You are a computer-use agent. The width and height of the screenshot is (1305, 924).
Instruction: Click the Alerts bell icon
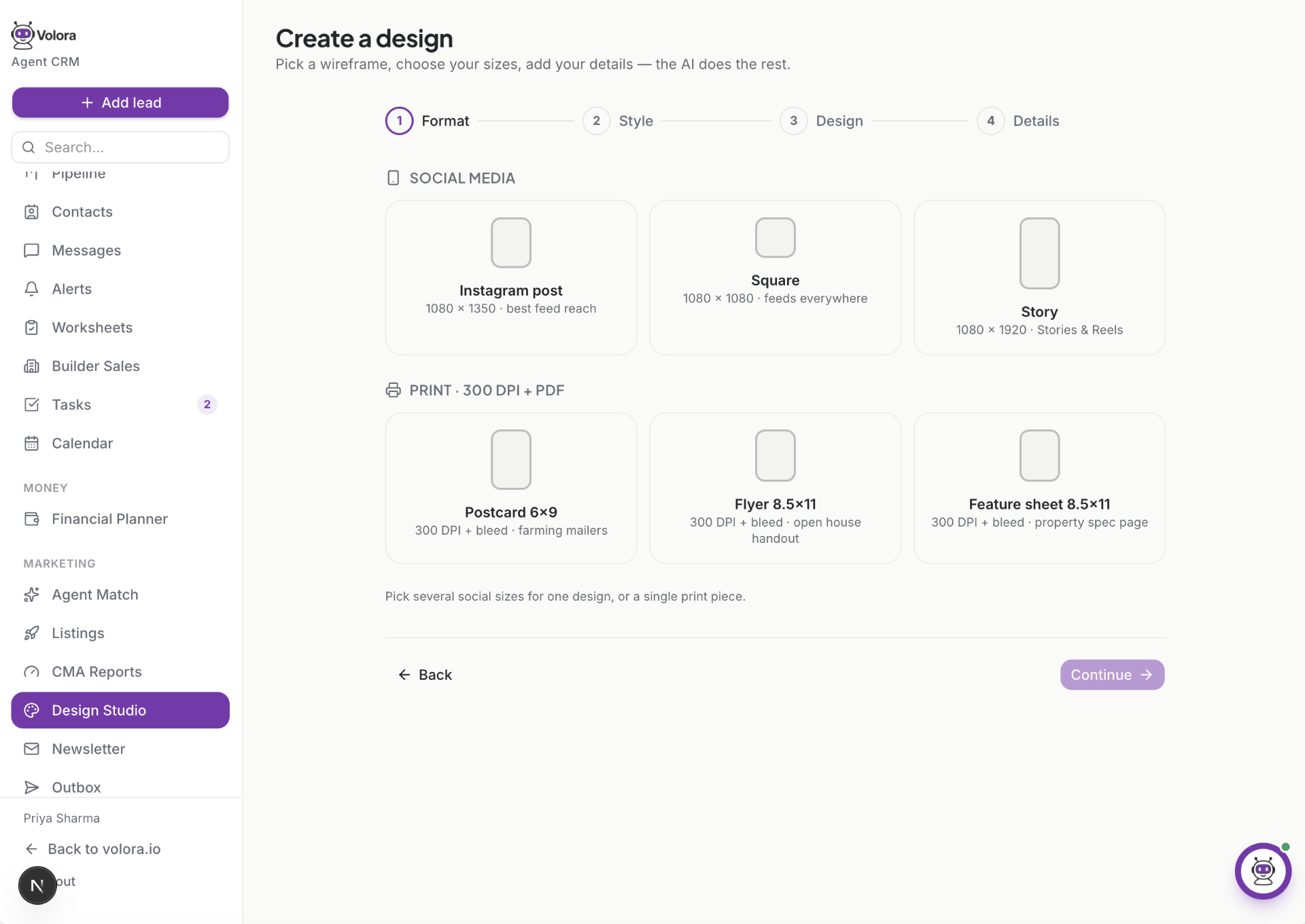31,289
